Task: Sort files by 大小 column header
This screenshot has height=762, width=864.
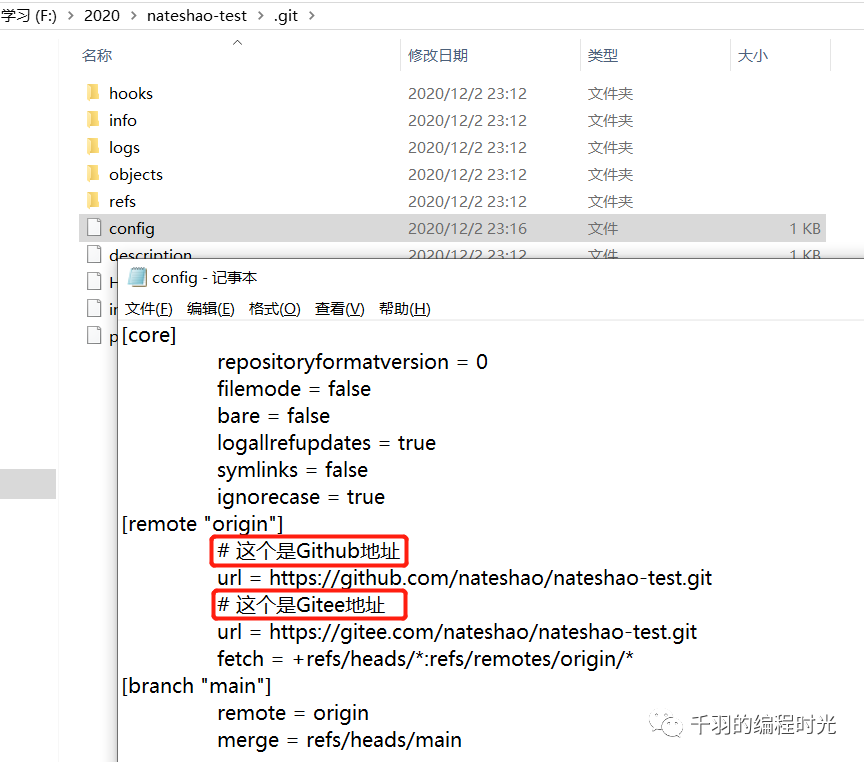Action: click(753, 55)
